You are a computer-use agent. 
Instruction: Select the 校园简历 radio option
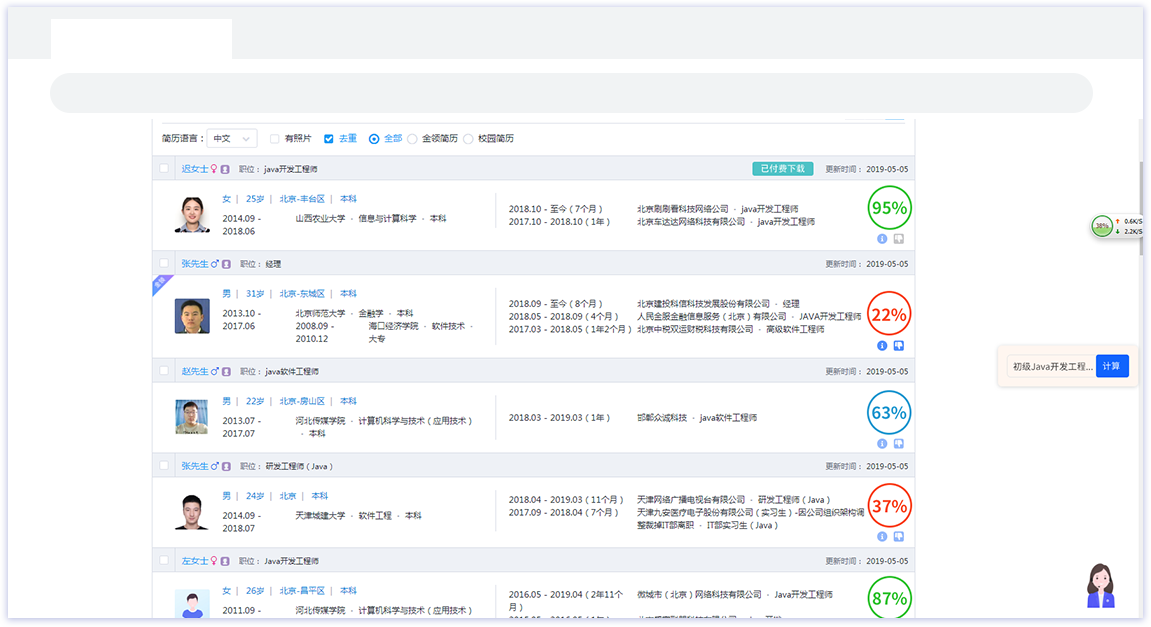[x=468, y=139]
